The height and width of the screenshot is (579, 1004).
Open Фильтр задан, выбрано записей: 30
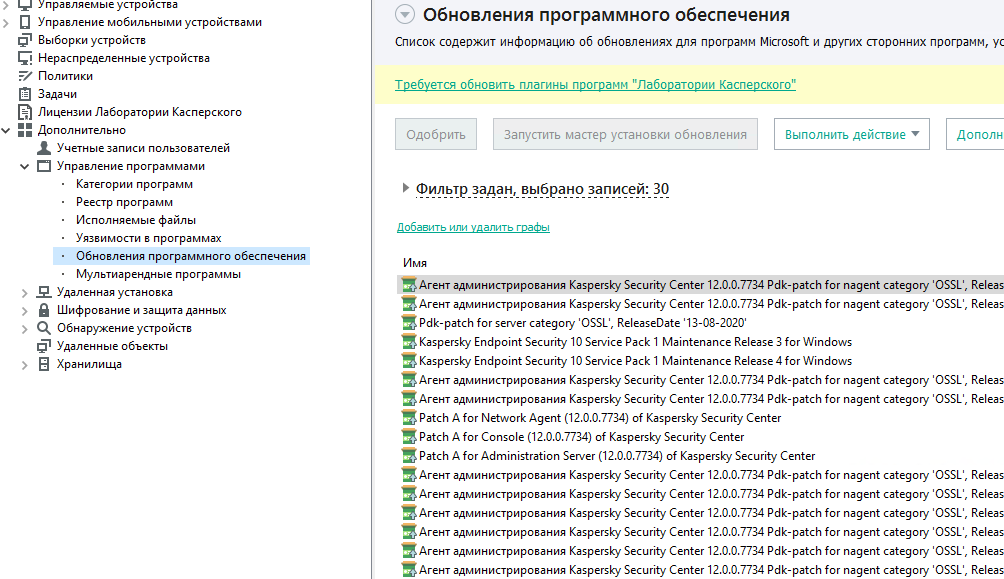point(542,189)
